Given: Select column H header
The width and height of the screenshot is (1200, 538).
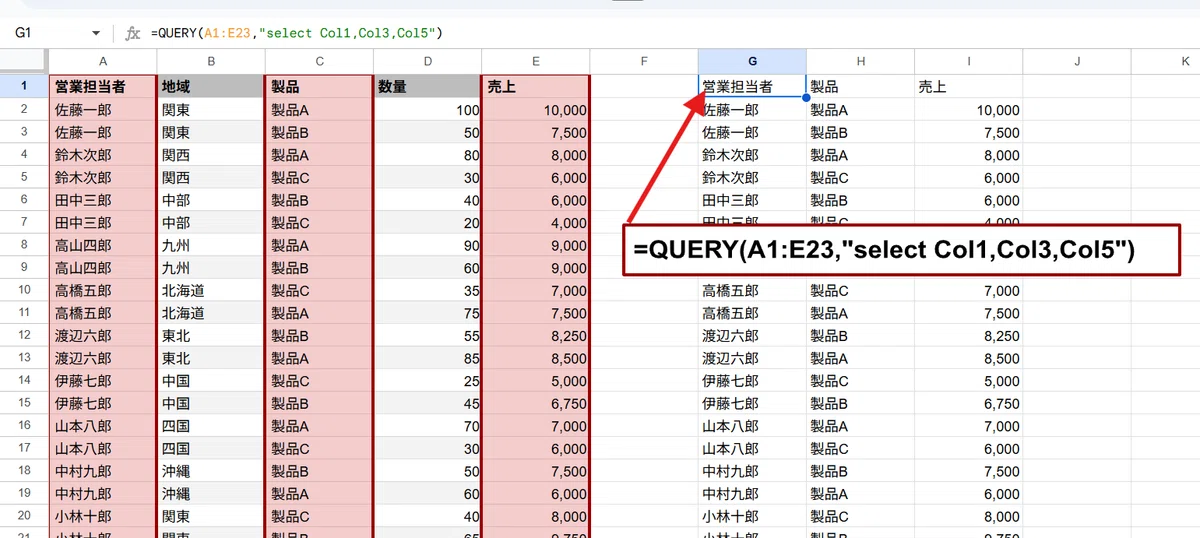Looking at the screenshot, I should (x=860, y=61).
